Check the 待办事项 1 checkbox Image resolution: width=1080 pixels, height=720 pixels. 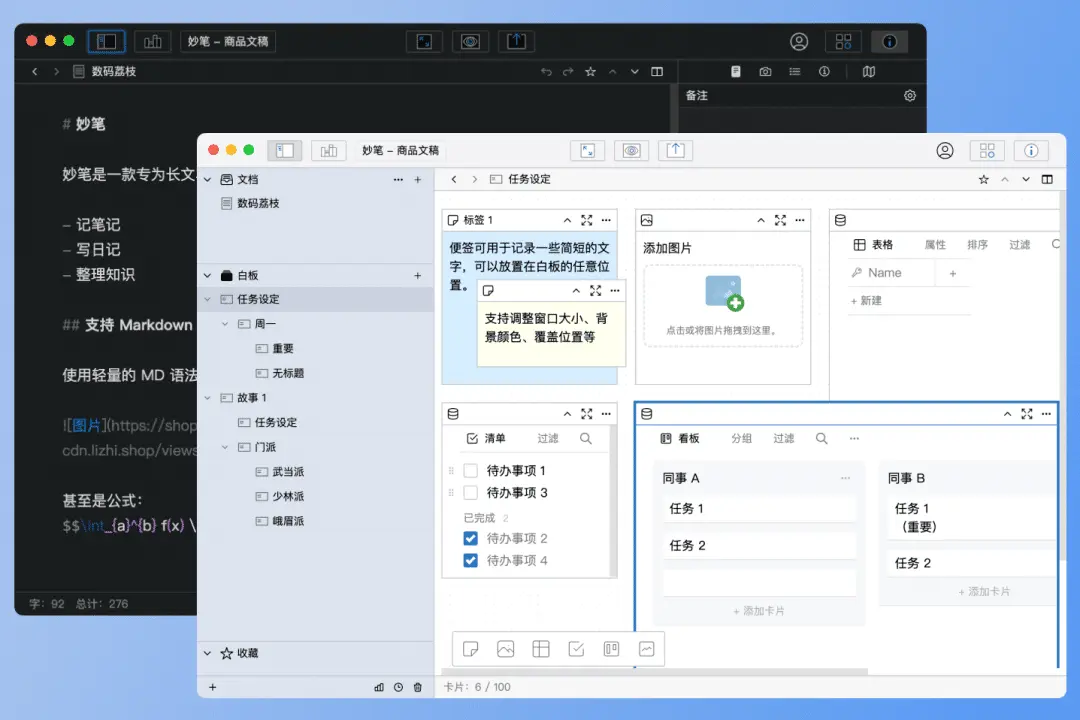click(x=470, y=471)
